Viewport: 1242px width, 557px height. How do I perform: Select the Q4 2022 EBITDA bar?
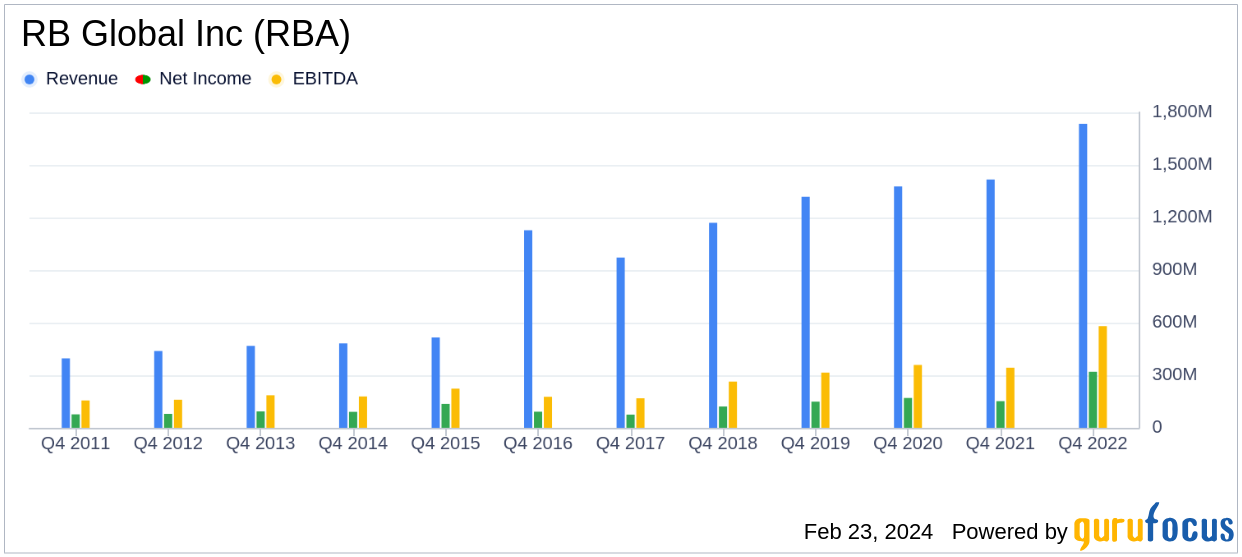pyautogui.click(x=1103, y=377)
